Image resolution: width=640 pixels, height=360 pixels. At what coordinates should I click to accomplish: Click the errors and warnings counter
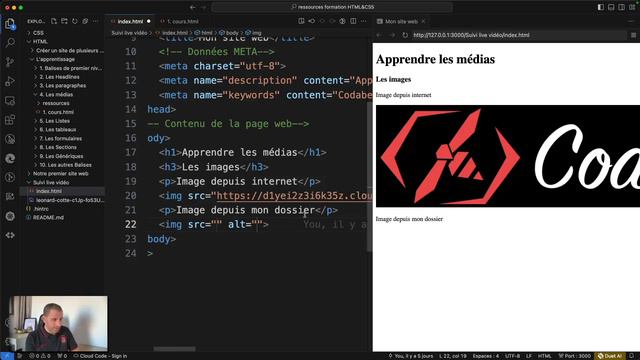[x=40, y=356]
